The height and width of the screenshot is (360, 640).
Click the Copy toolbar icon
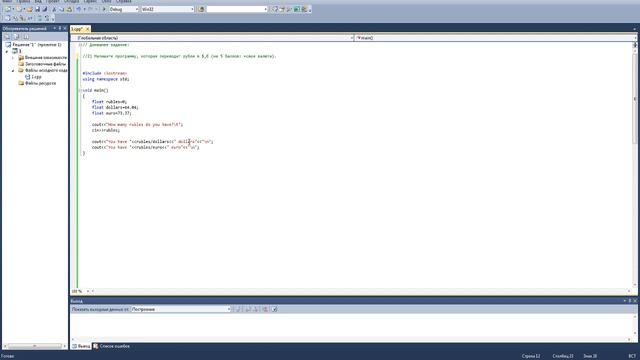tap(61, 9)
